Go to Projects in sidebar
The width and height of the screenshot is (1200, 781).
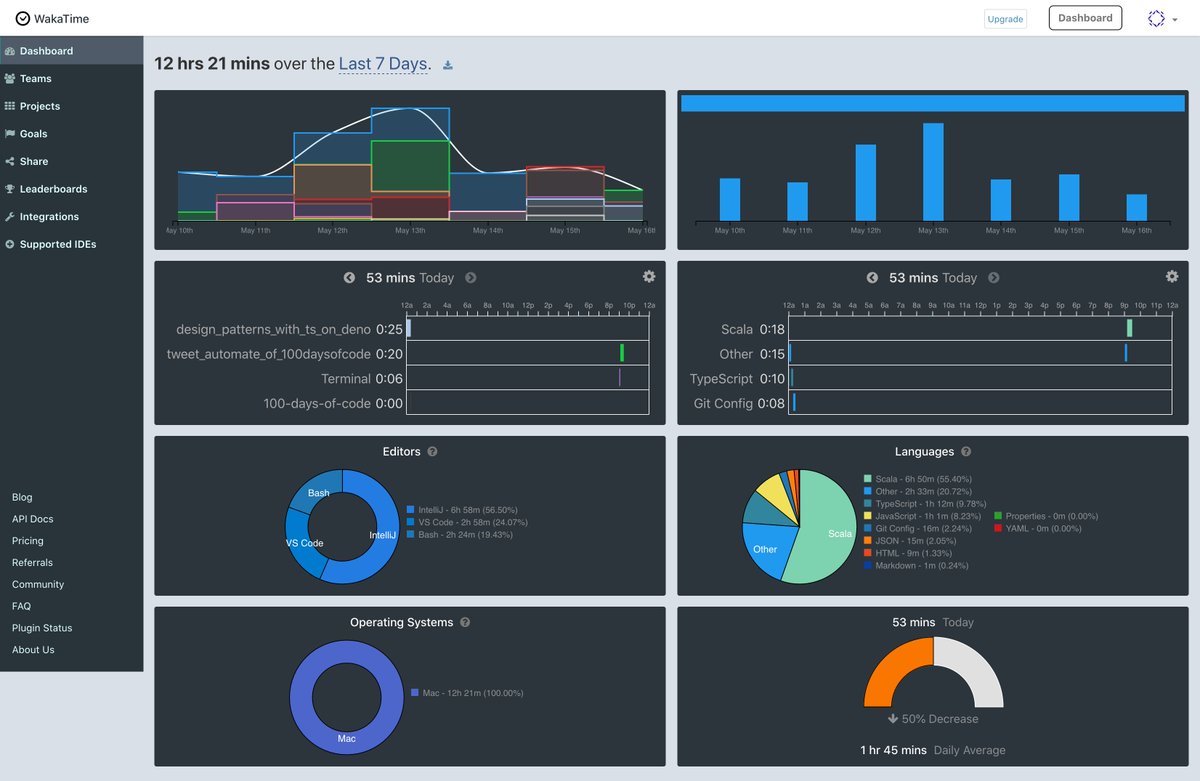pyautogui.click(x=72, y=106)
